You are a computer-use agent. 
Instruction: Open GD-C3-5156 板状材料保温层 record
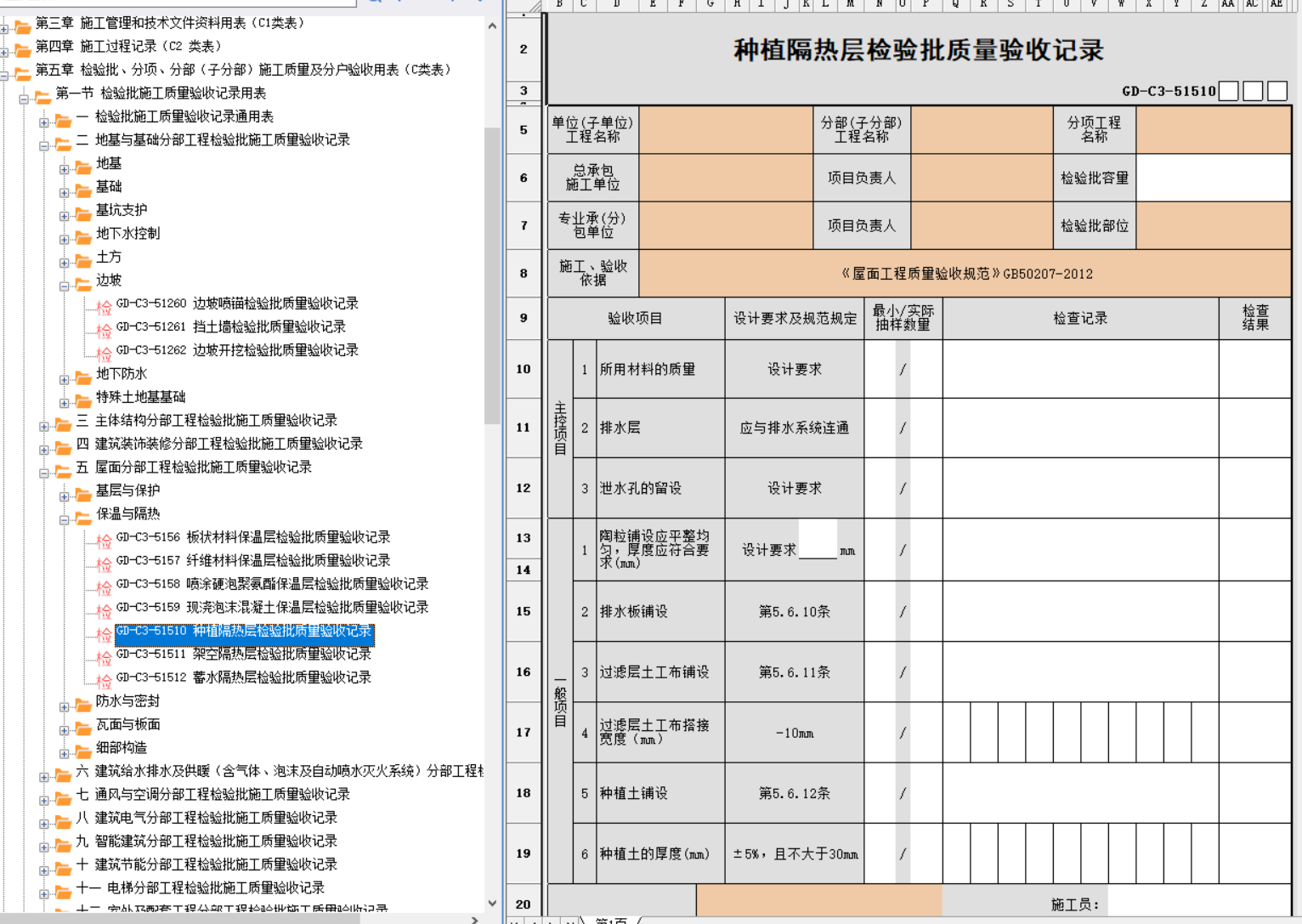coord(253,537)
